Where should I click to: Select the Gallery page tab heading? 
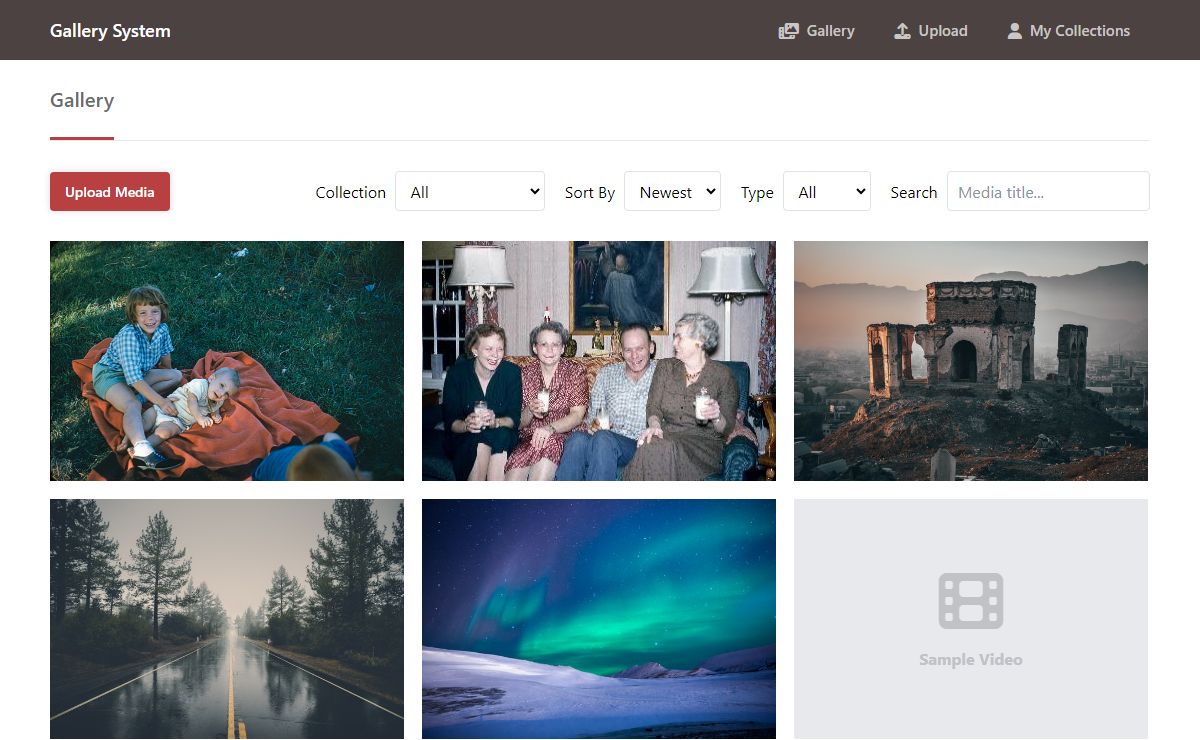coord(82,100)
